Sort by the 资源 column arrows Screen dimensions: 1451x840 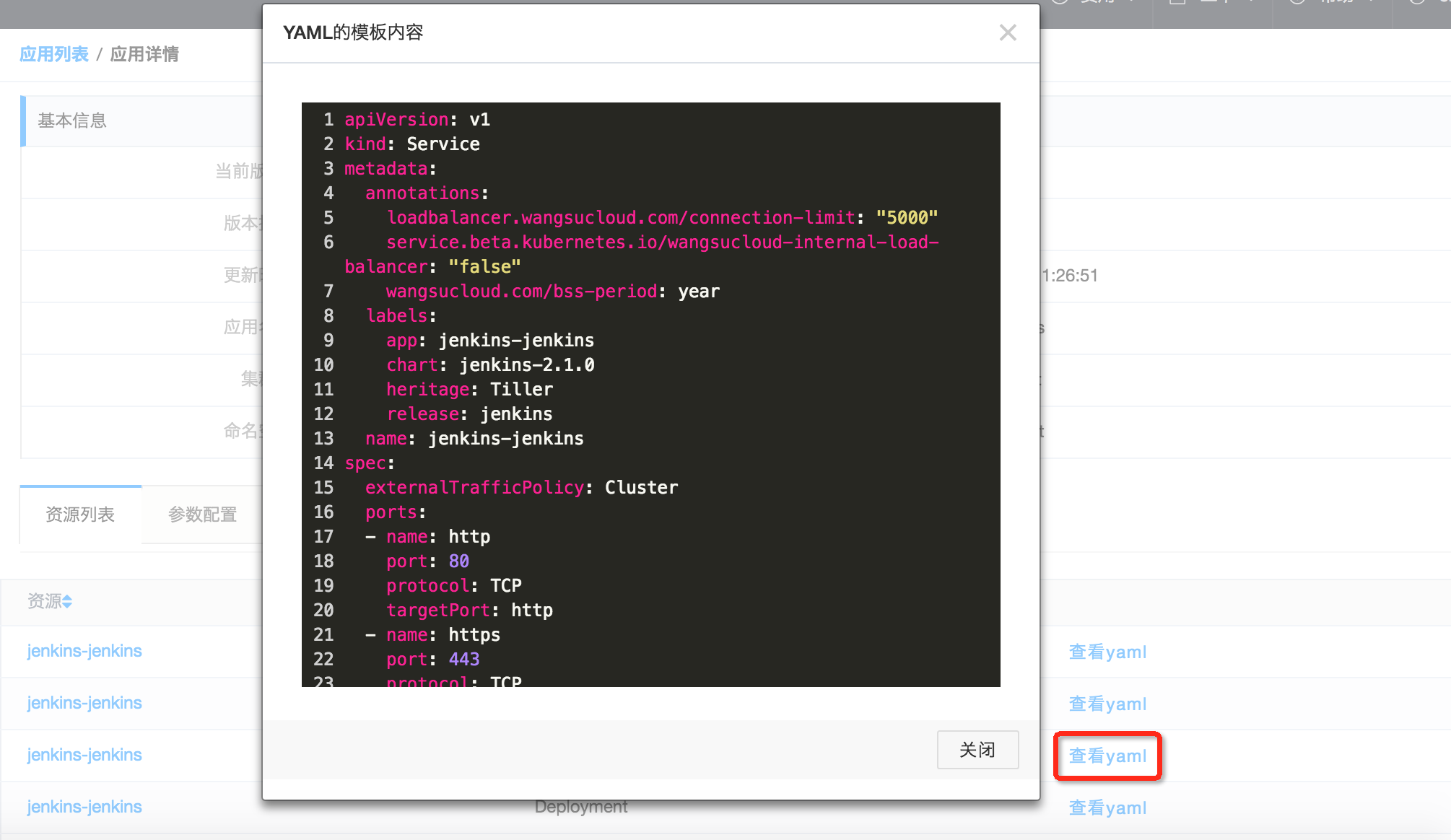[67, 601]
